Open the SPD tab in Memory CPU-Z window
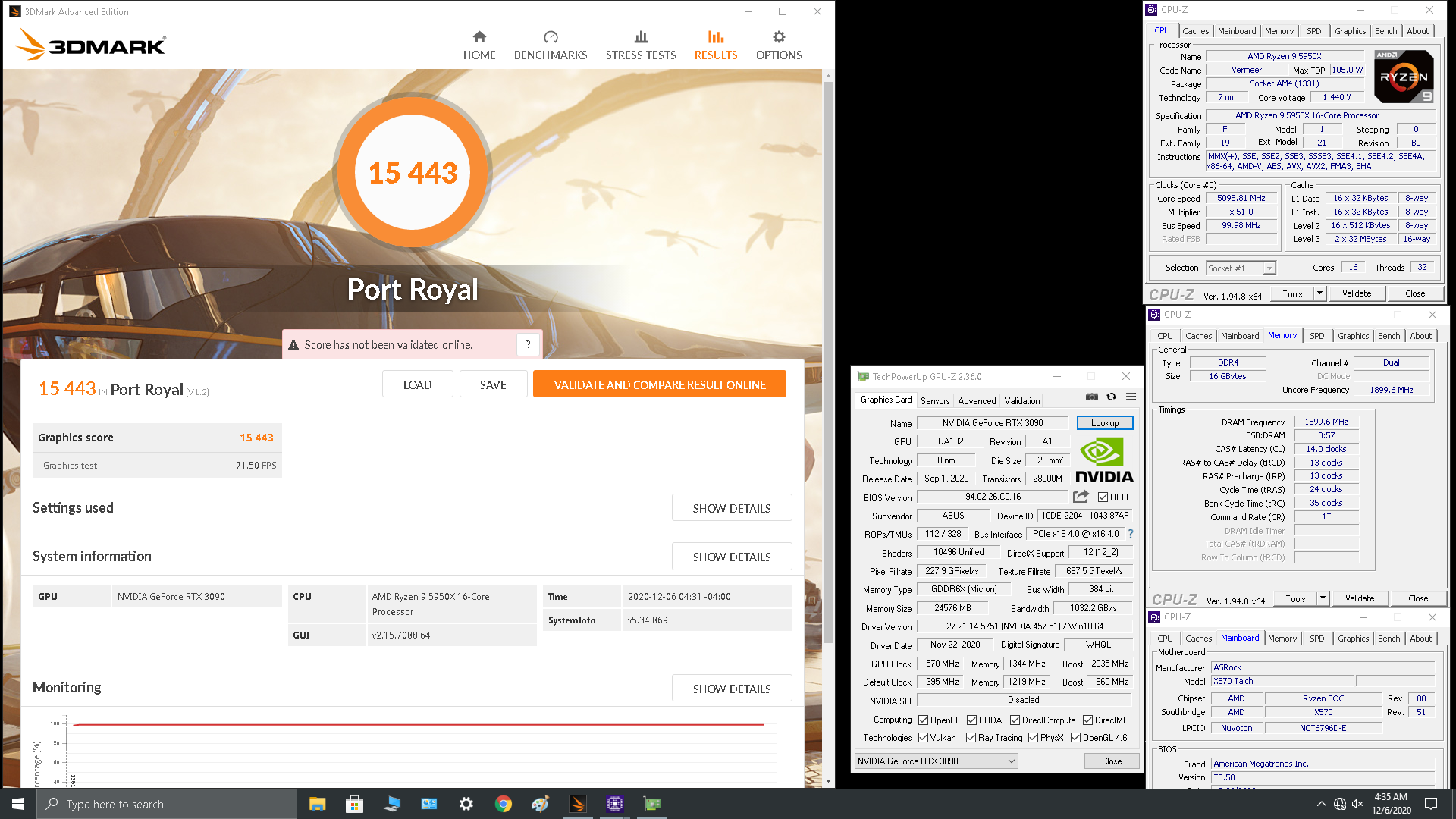This screenshot has width=1456, height=819. point(1317,336)
